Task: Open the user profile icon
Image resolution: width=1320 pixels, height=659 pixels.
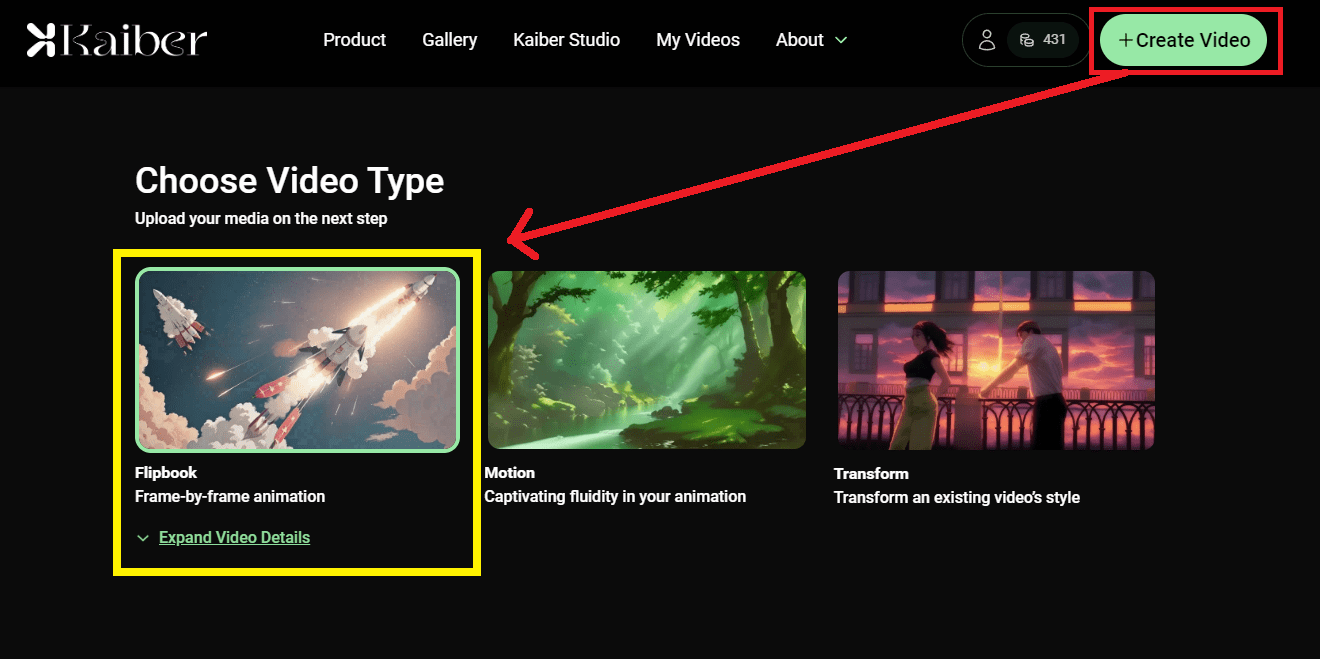Action: 986,40
